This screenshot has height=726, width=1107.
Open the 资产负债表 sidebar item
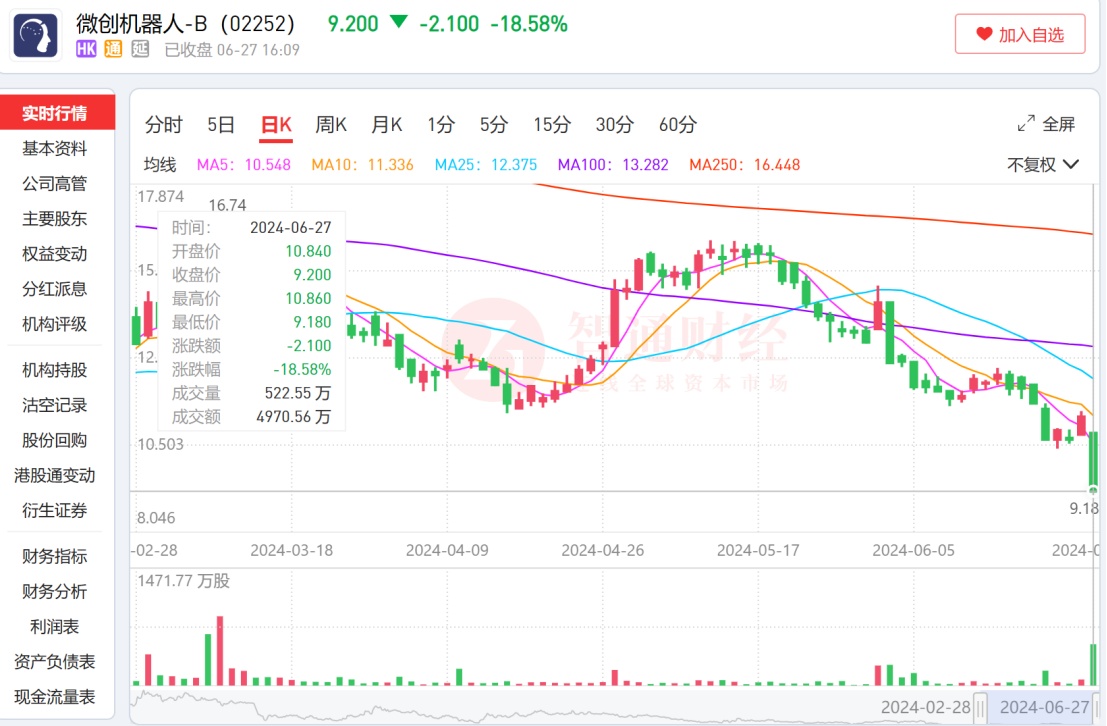pos(55,661)
